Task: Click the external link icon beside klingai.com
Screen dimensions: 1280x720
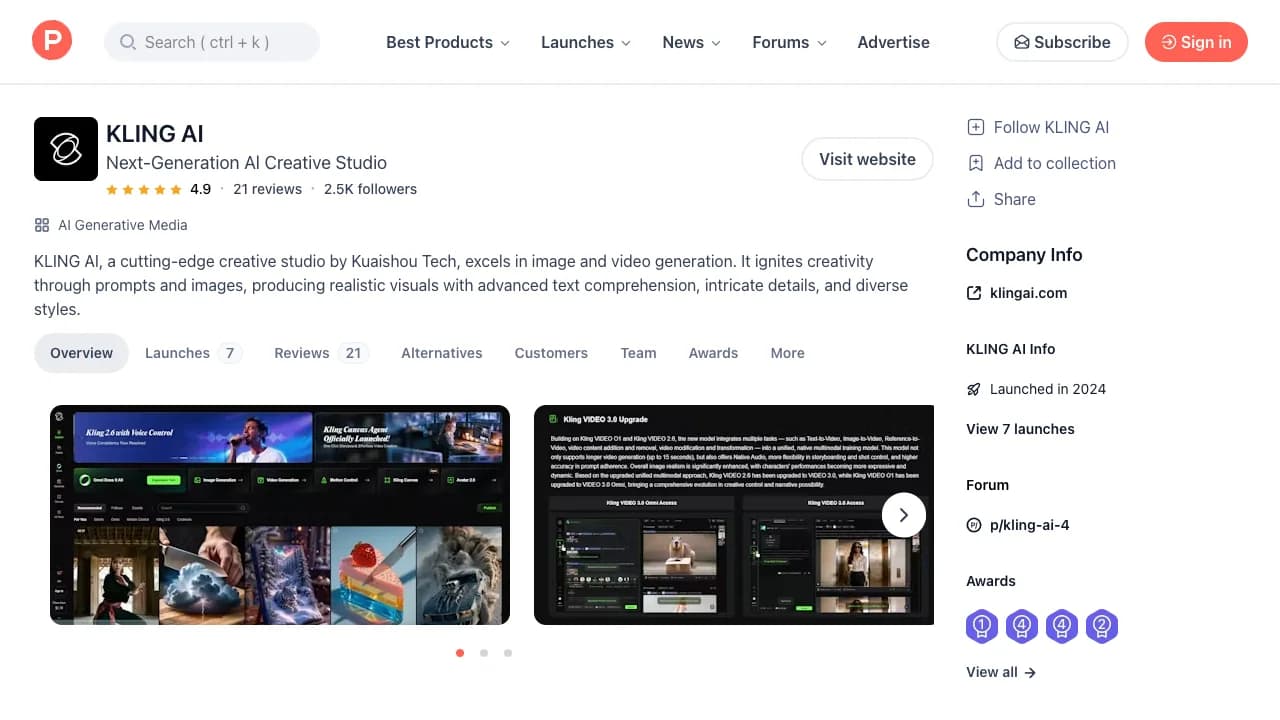Action: coord(974,293)
